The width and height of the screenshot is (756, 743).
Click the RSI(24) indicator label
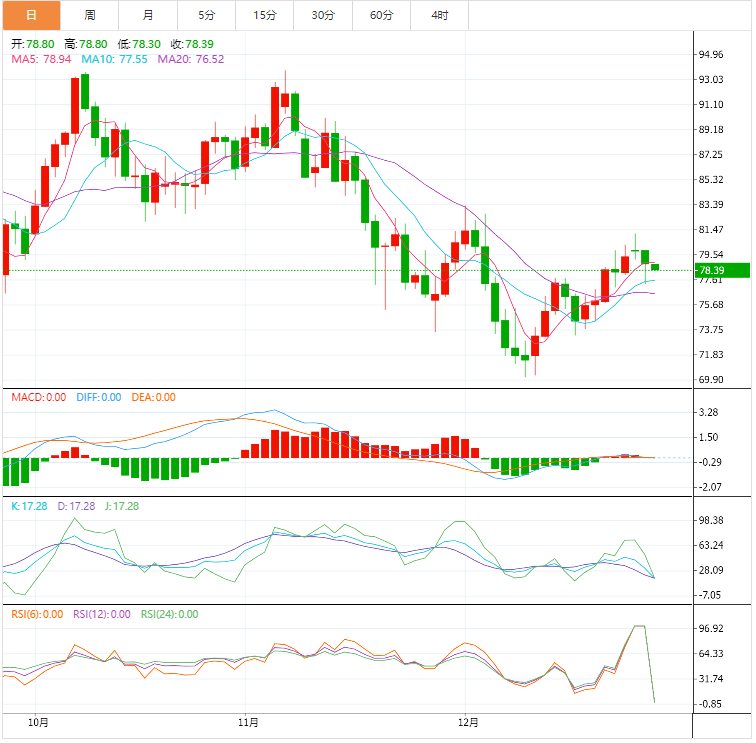(x=169, y=614)
